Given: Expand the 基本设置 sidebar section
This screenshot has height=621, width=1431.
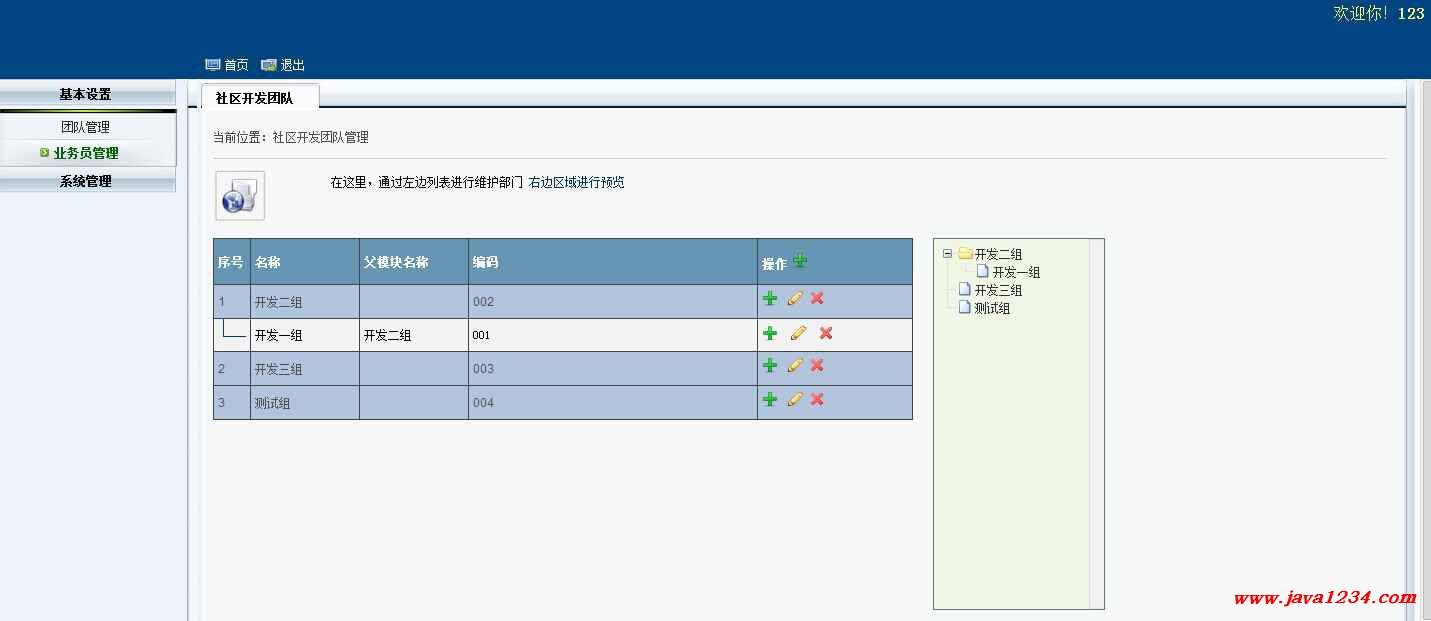Looking at the screenshot, I should (86, 94).
